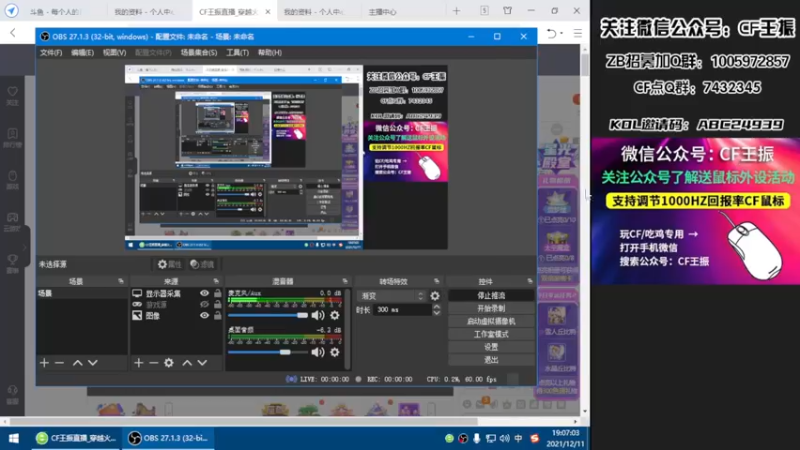Toggle the lock on 显示器采集 source

coord(218,293)
